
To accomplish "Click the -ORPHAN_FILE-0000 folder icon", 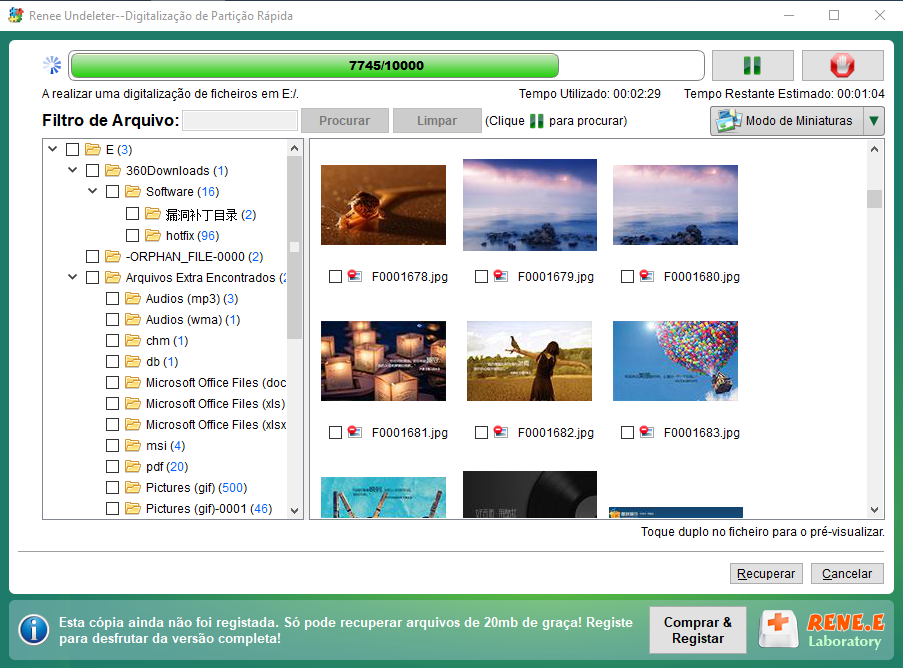I will tap(113, 256).
